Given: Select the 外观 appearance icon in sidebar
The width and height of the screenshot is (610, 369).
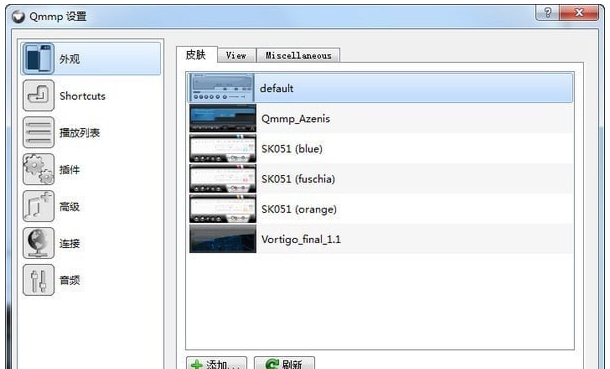Looking at the screenshot, I should tap(38, 59).
